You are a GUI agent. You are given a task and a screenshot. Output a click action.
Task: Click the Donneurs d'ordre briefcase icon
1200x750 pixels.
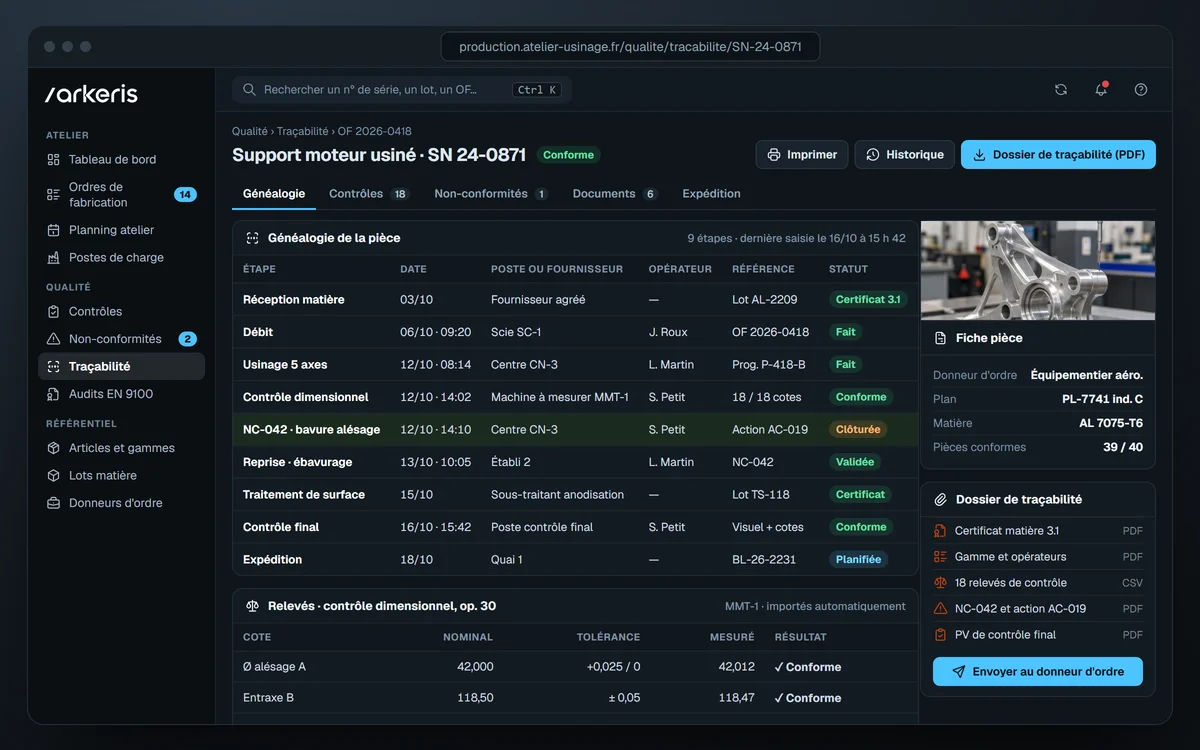tap(54, 503)
